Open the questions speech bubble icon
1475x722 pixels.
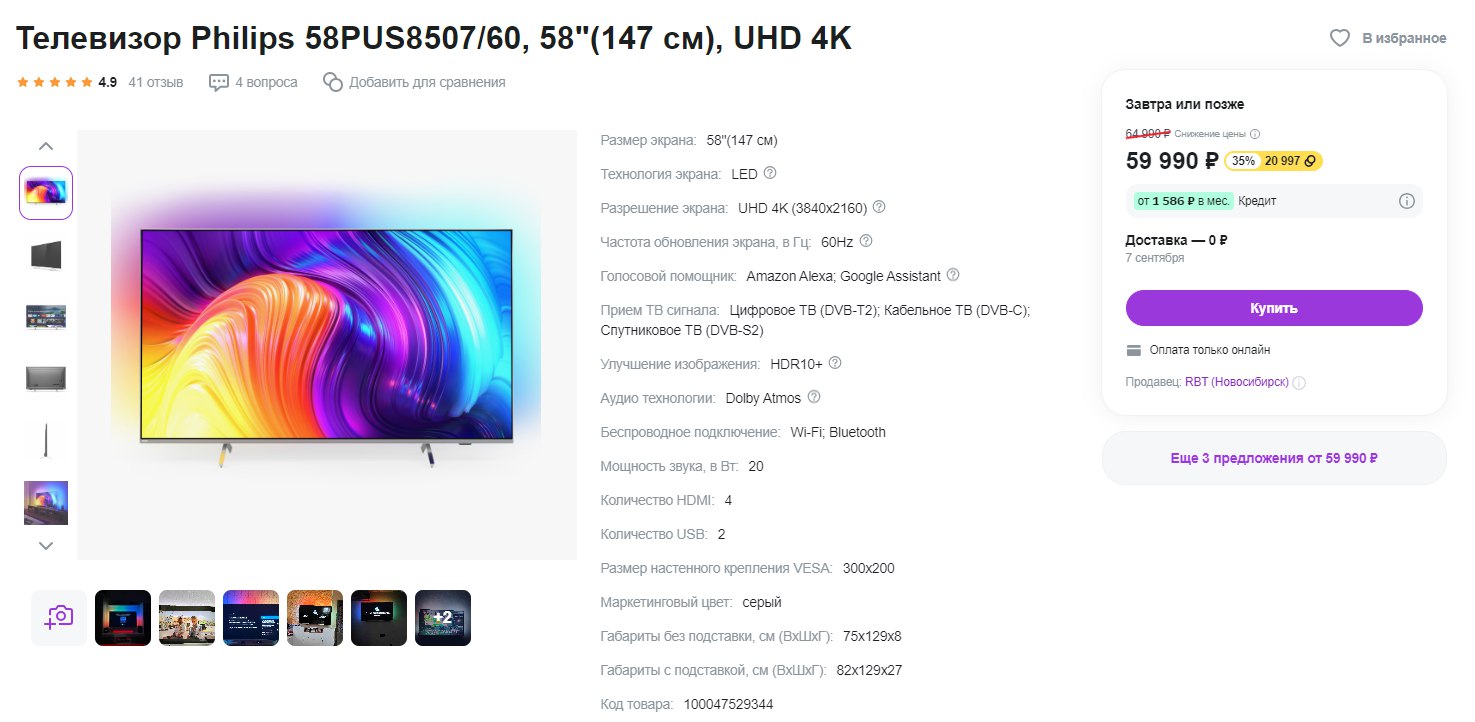click(x=219, y=83)
